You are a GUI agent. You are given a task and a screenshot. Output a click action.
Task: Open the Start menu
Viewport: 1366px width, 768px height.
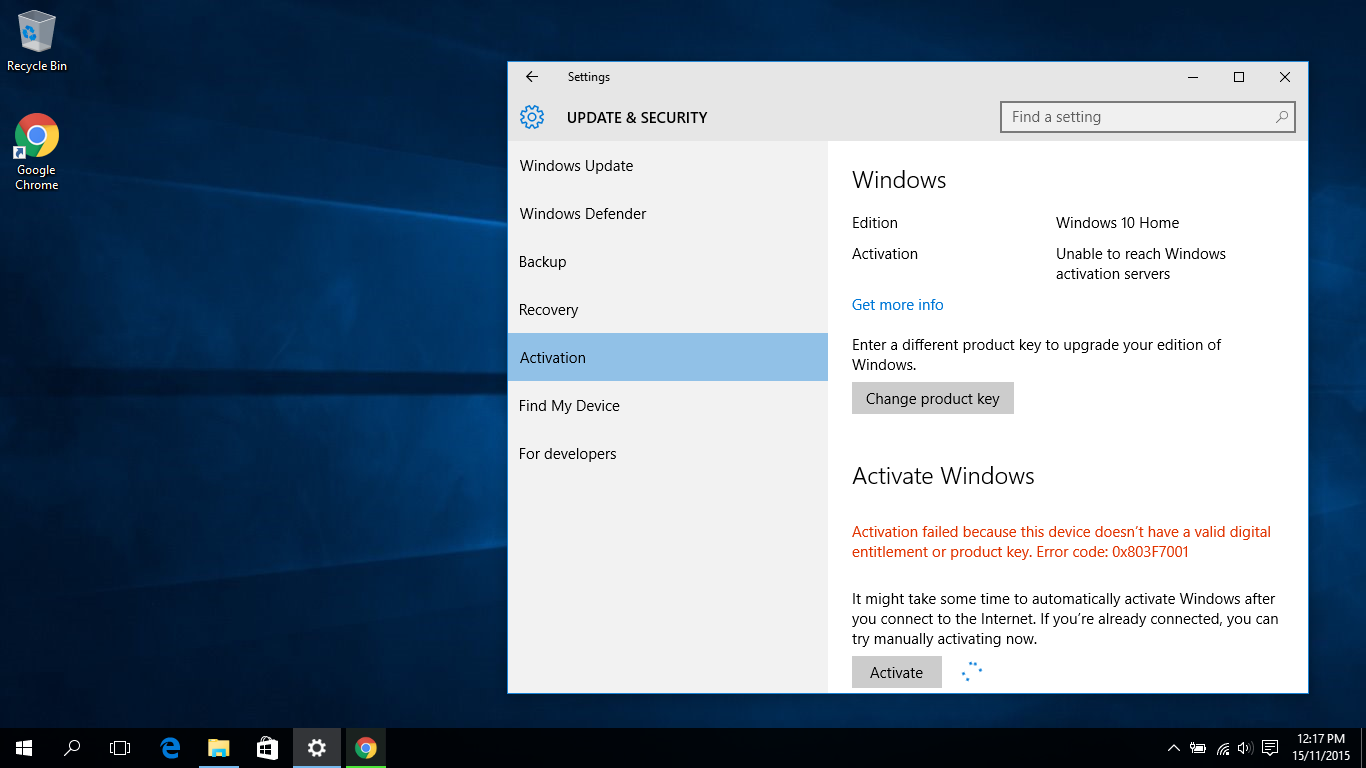pos(24,748)
